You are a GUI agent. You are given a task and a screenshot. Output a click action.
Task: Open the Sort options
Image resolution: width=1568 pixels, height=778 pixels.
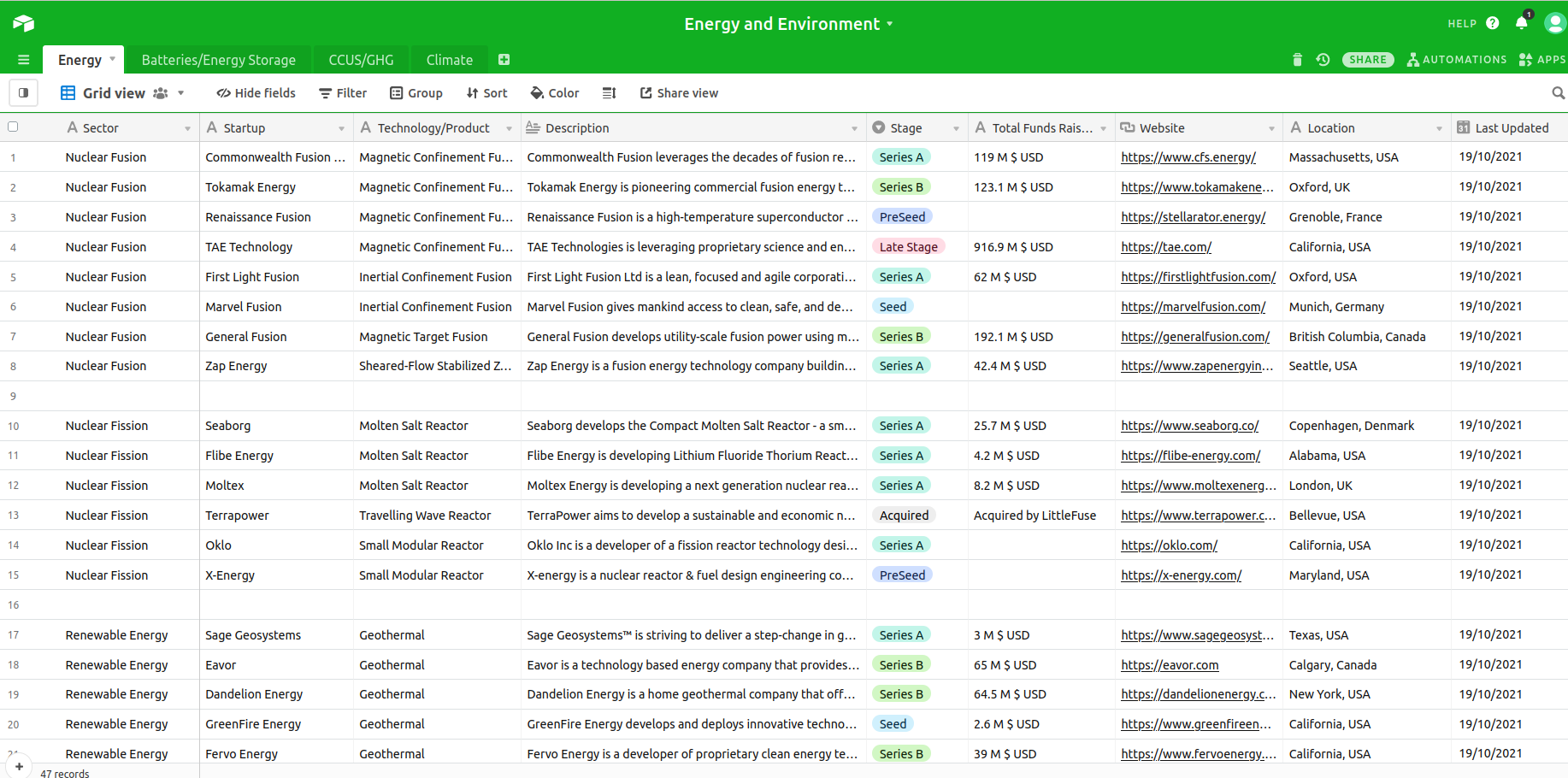486,93
